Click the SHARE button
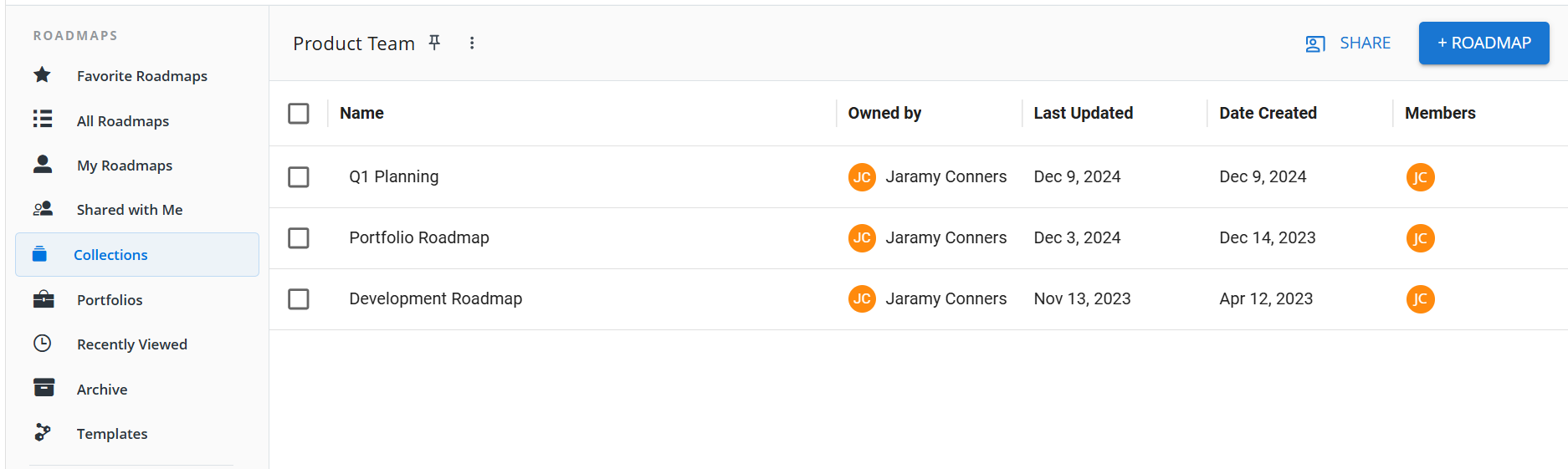This screenshot has width=1568, height=469. (1348, 43)
